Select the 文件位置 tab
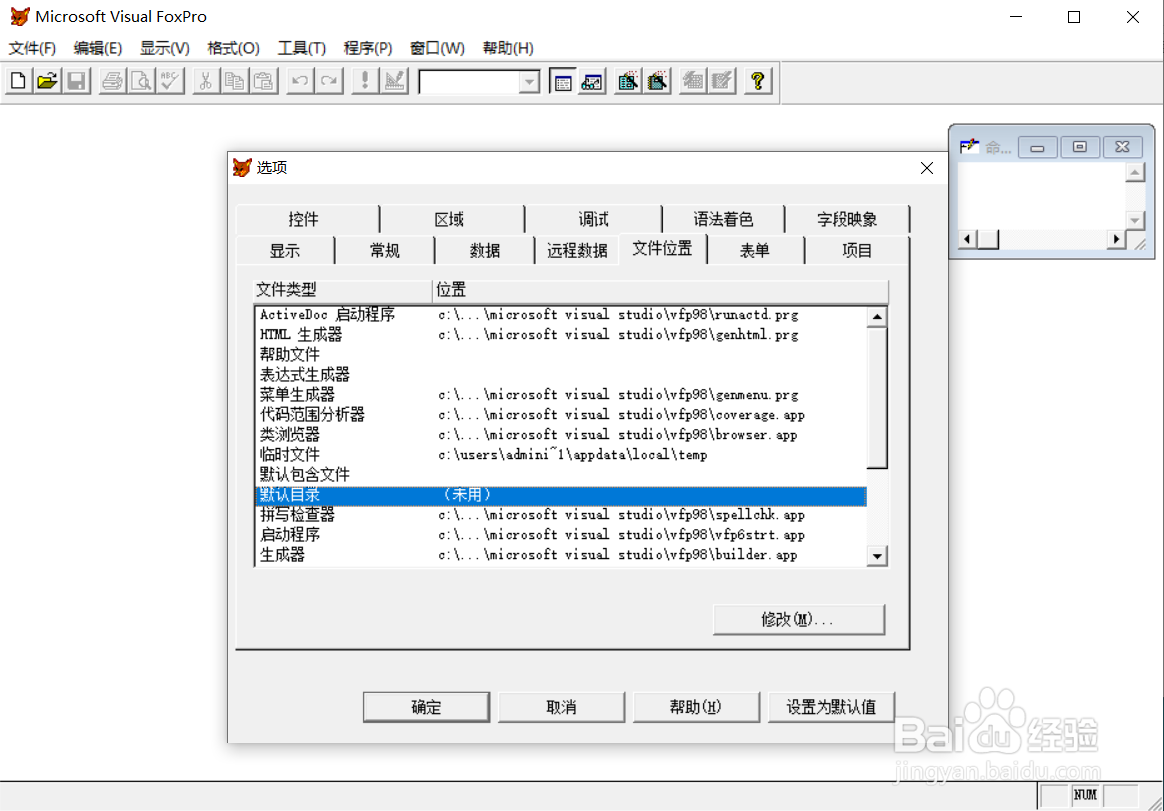The height and width of the screenshot is (811, 1164). pos(662,248)
